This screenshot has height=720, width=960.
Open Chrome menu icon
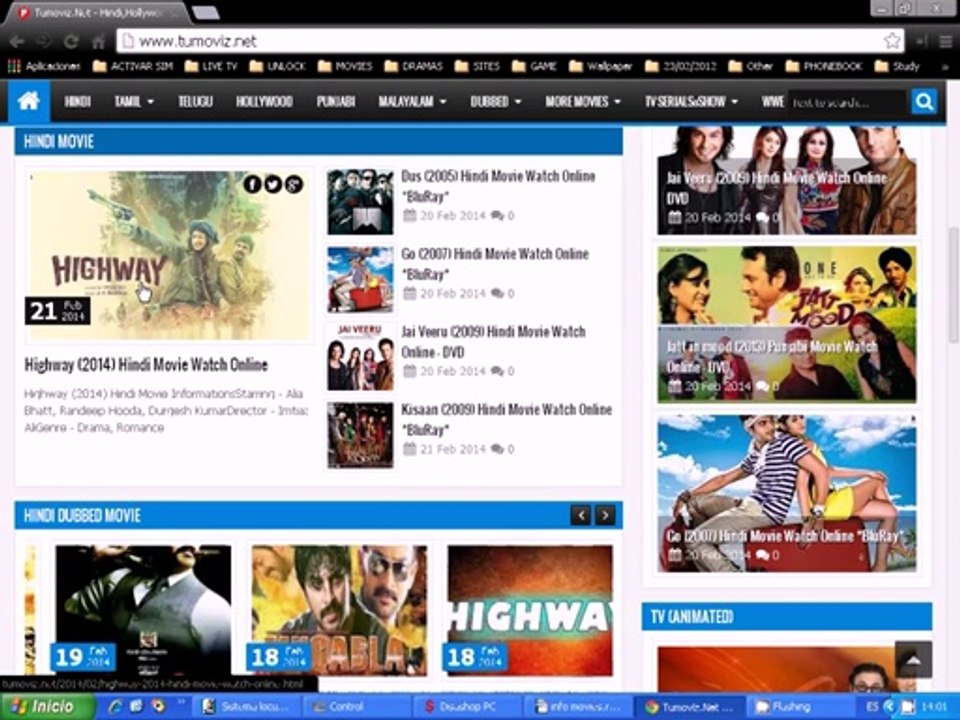(945, 41)
